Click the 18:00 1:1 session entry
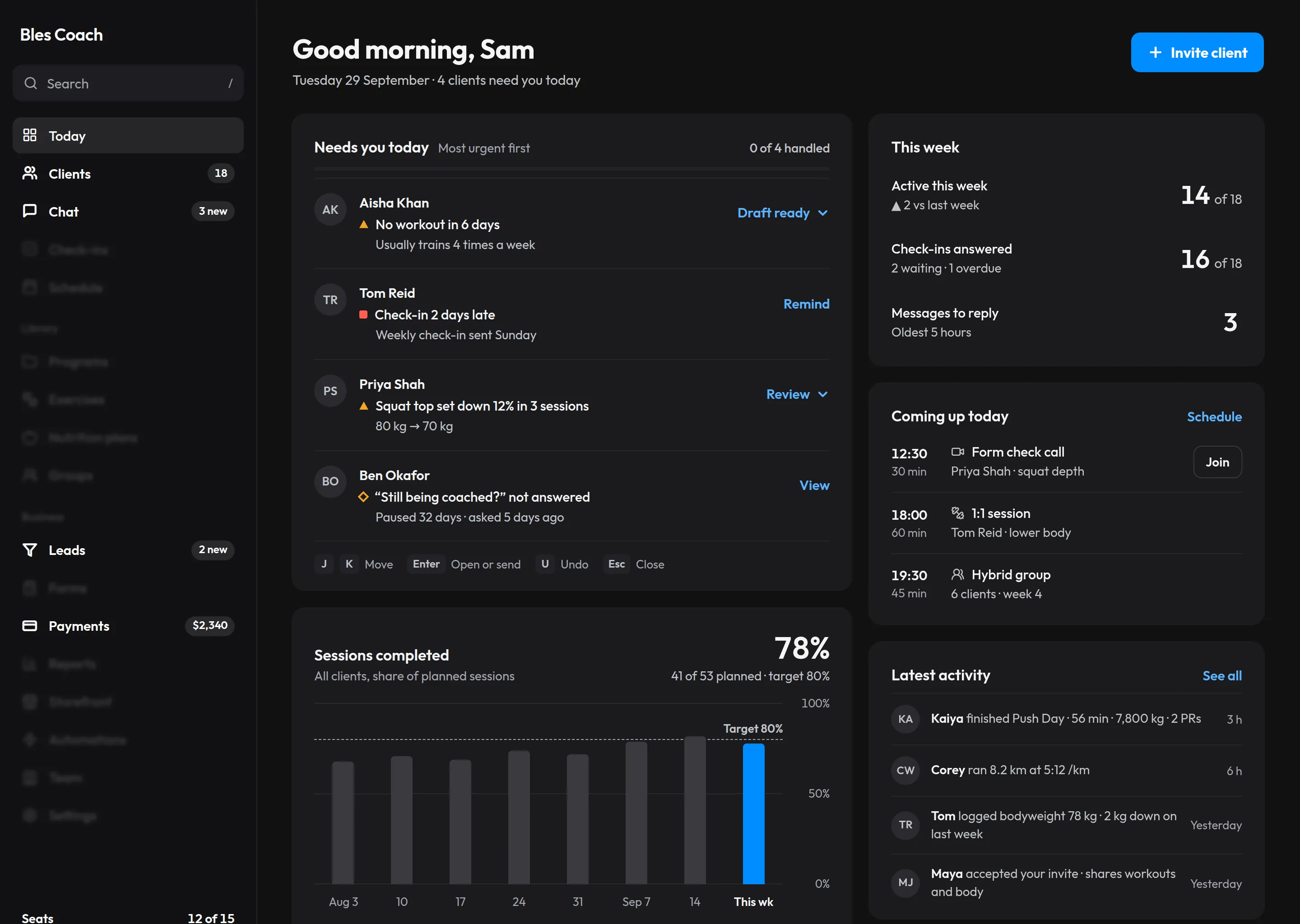This screenshot has width=1300, height=924. tap(1066, 523)
